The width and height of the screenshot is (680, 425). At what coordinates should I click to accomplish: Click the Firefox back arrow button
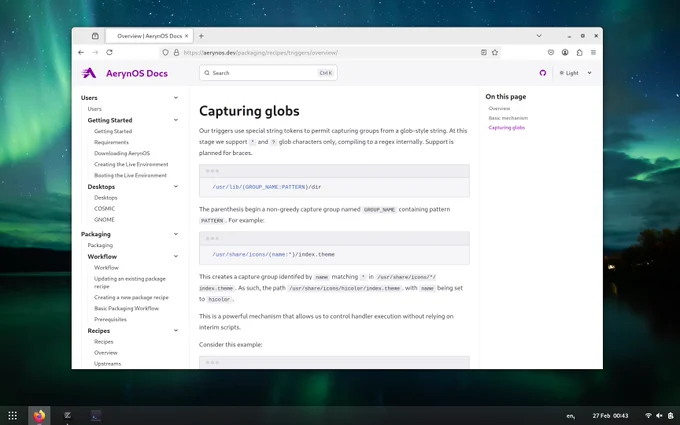click(81, 52)
